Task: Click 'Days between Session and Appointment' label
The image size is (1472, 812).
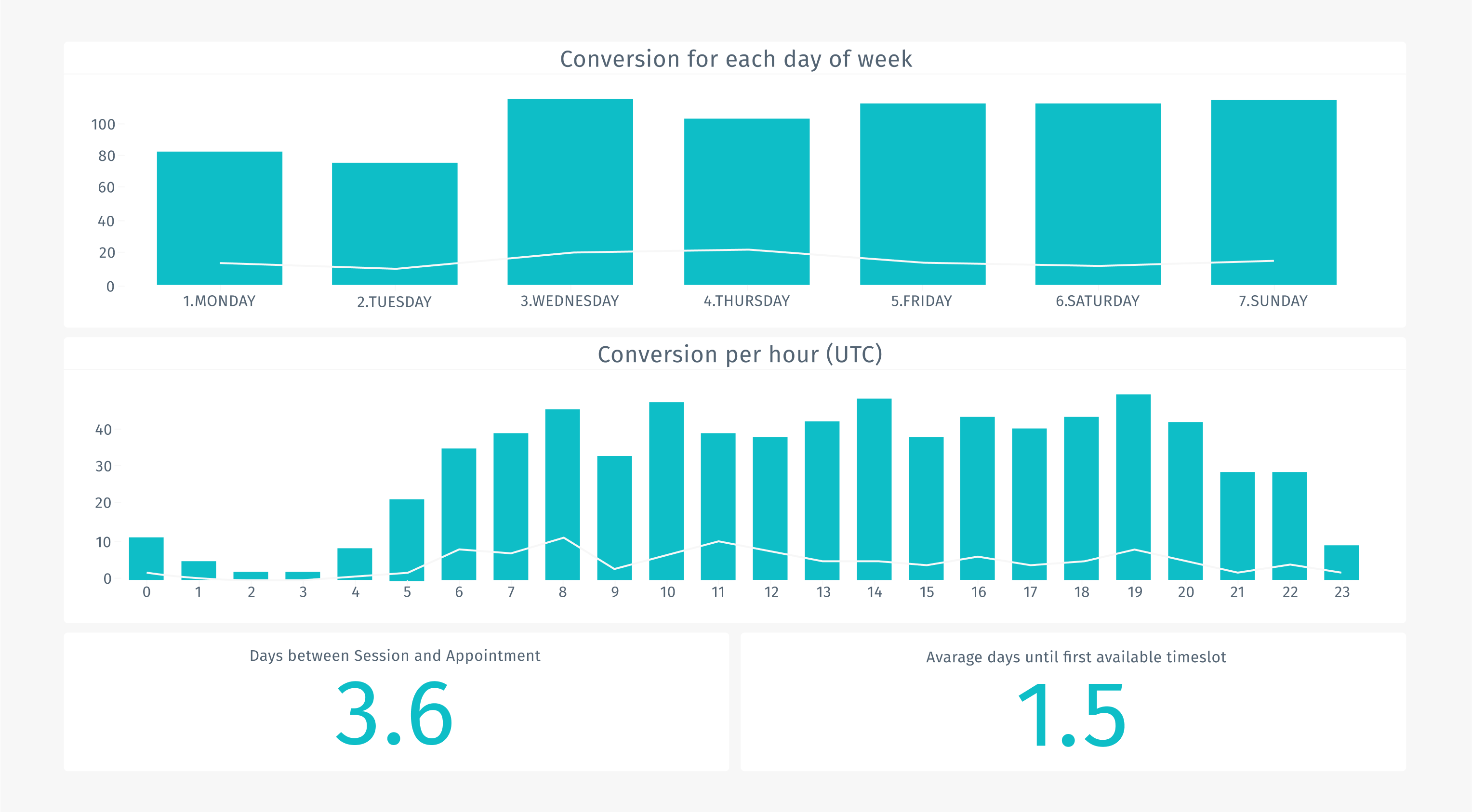Action: [x=395, y=655]
